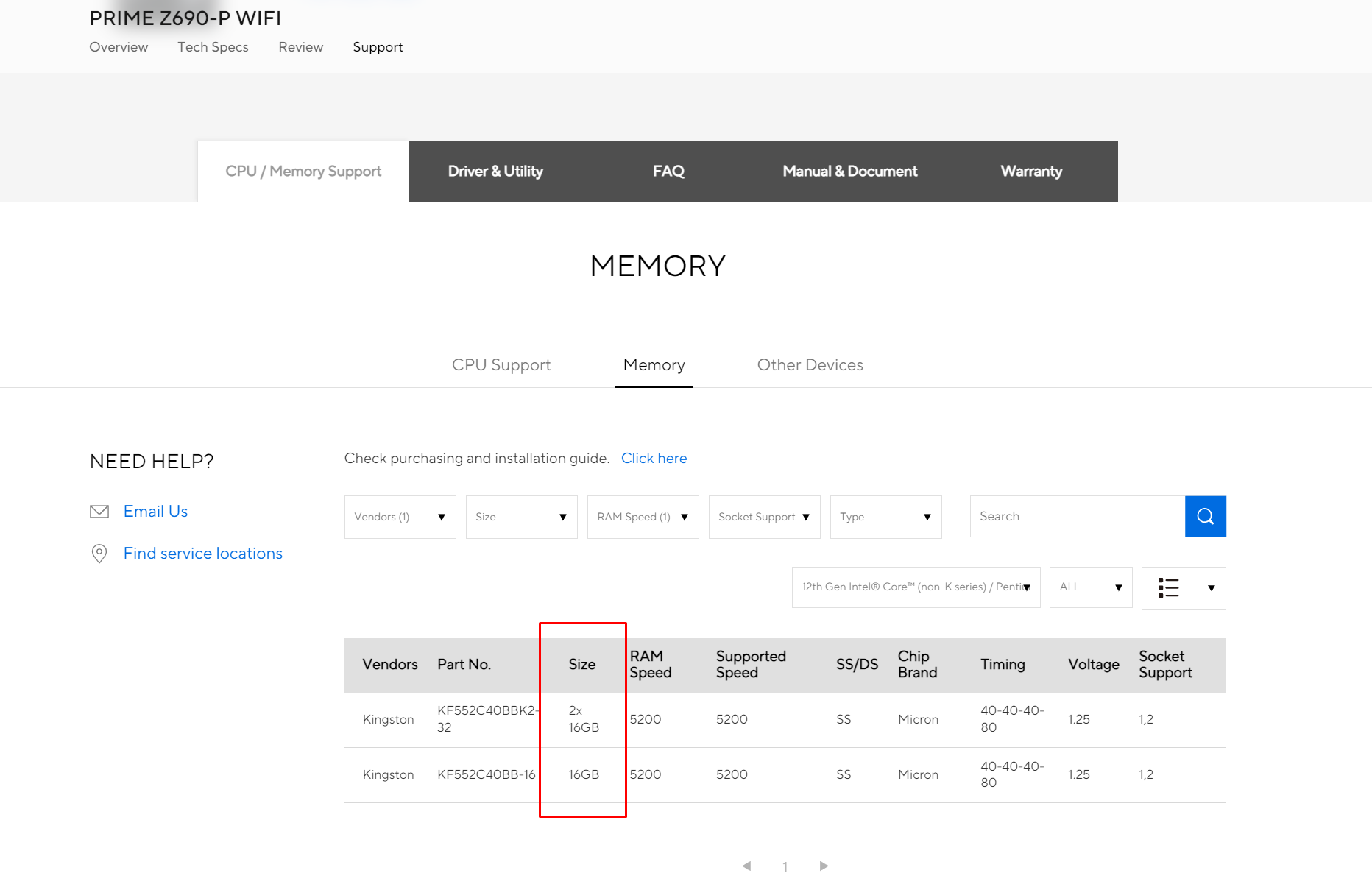Open the FAQ tab
Viewport: 1372px width, 890px height.
pyautogui.click(x=668, y=172)
